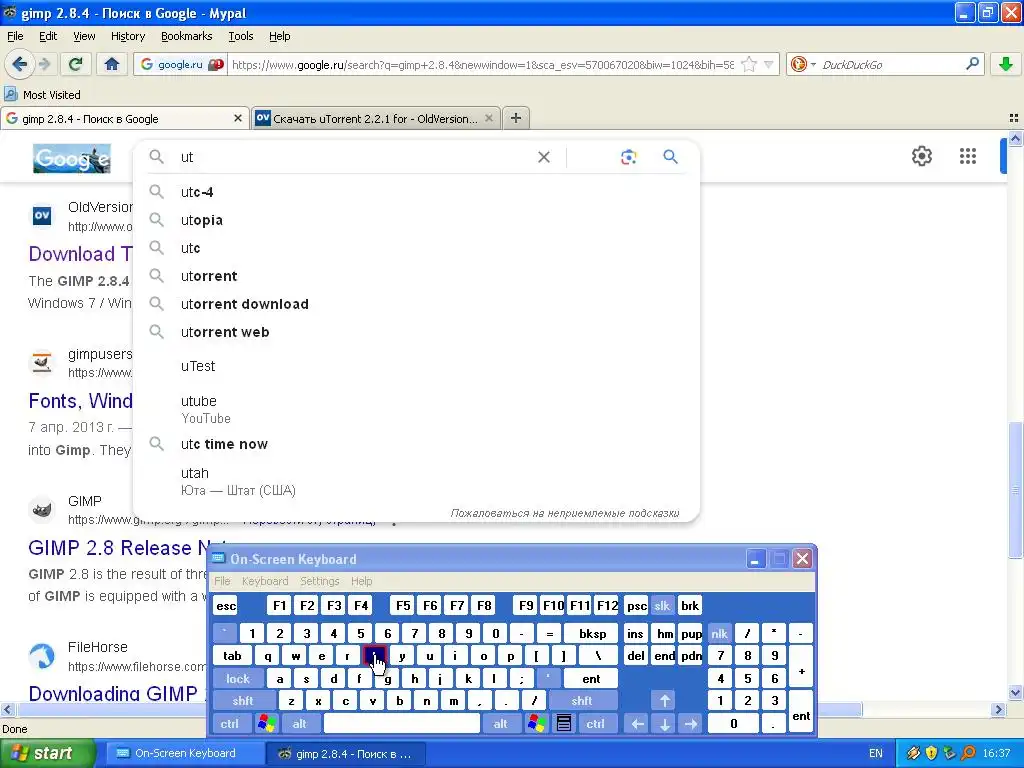Submit search with blue magnifier icon

[x=670, y=157]
